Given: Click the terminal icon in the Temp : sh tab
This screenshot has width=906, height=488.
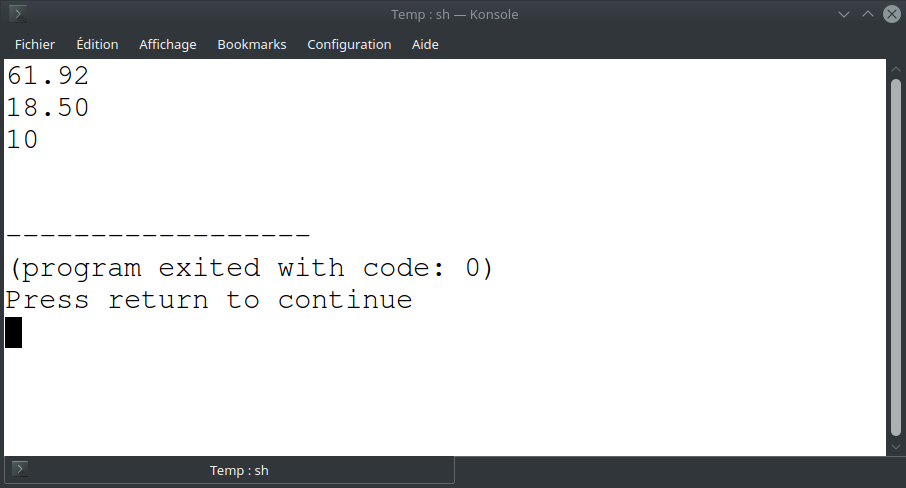Looking at the screenshot, I should coord(19,469).
